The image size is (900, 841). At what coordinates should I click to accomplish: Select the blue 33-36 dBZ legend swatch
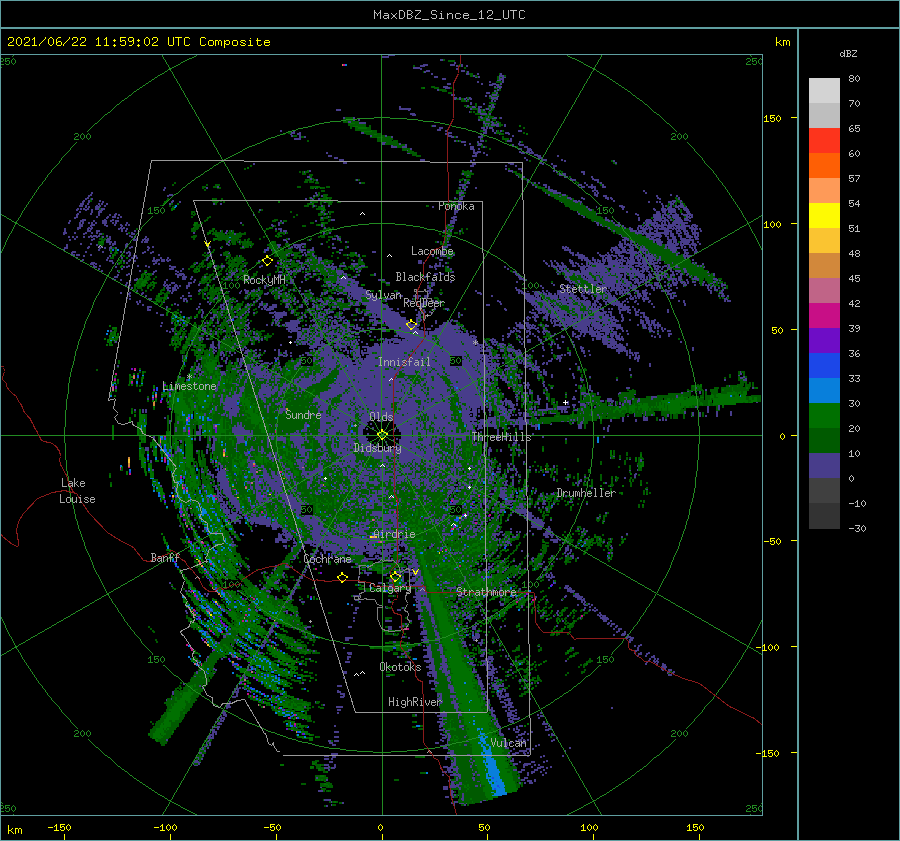pos(824,366)
